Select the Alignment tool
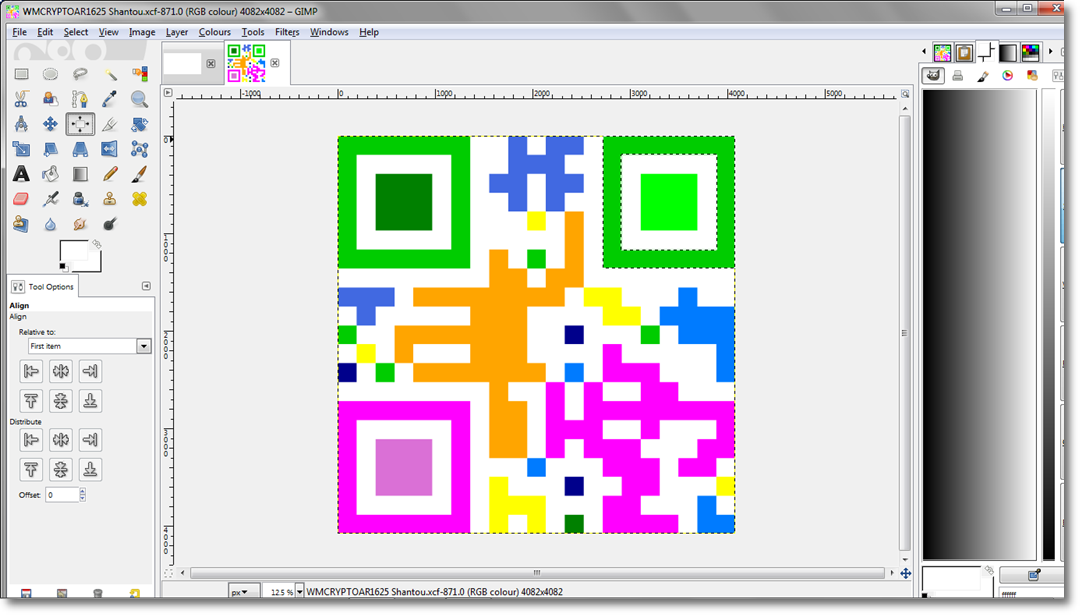 (80, 124)
